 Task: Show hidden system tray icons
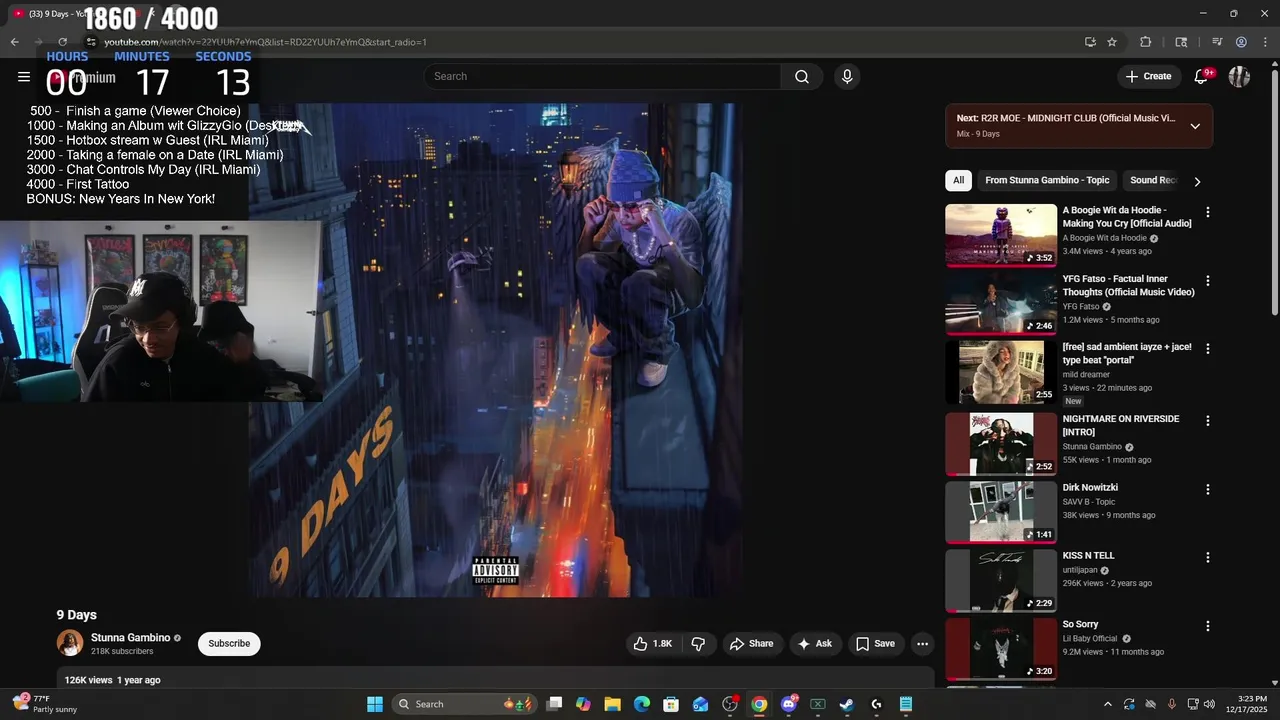click(1107, 704)
